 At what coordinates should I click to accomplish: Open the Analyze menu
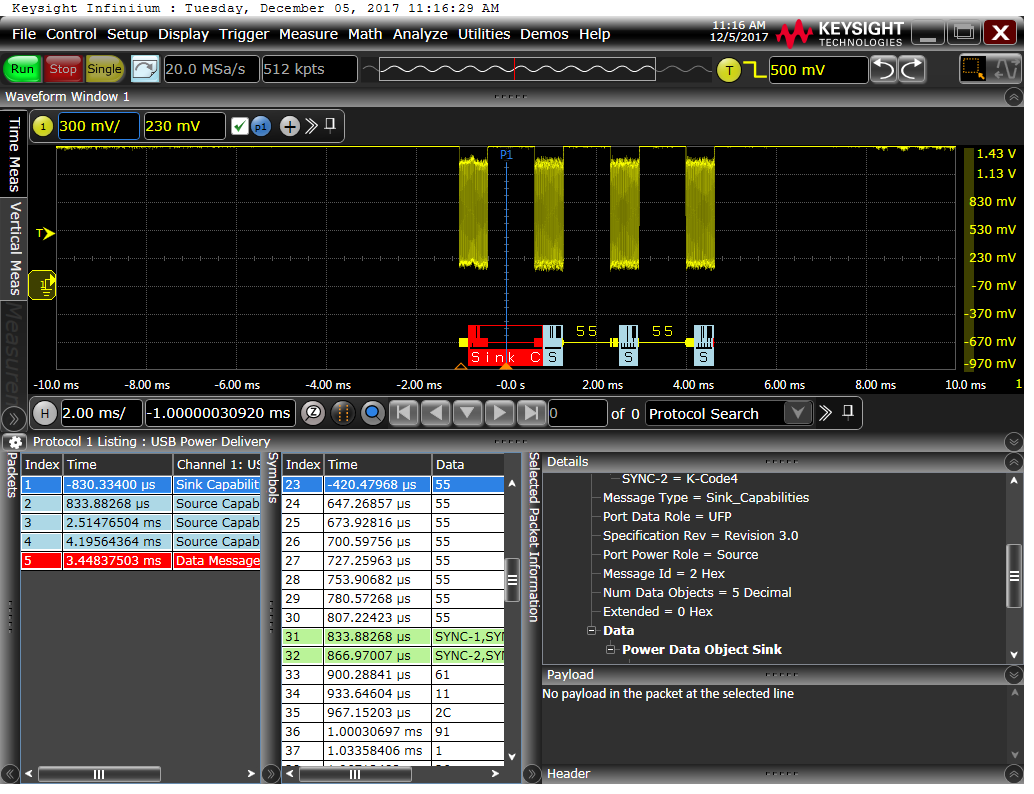click(420, 34)
